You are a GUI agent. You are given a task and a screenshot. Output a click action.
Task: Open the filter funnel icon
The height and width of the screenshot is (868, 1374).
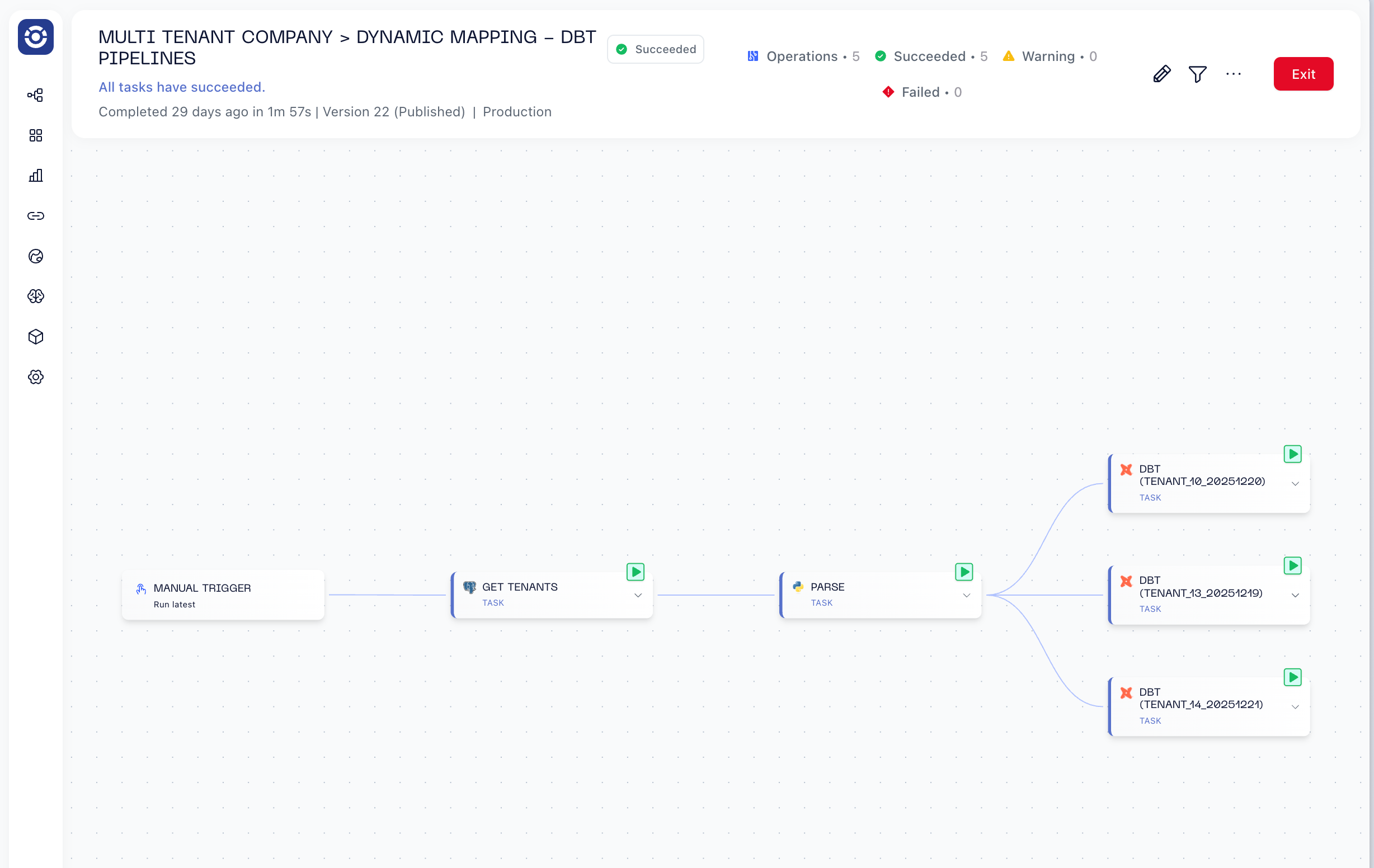click(x=1197, y=74)
